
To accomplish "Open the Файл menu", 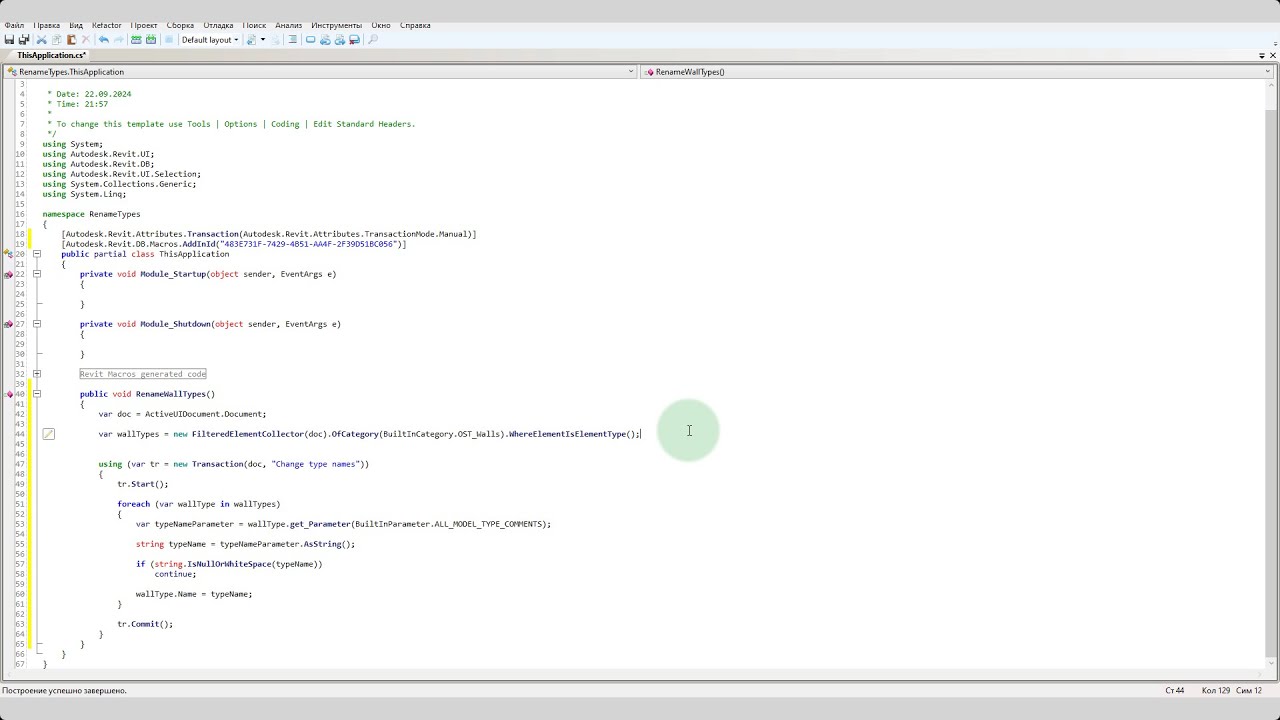I will pyautogui.click(x=14, y=25).
